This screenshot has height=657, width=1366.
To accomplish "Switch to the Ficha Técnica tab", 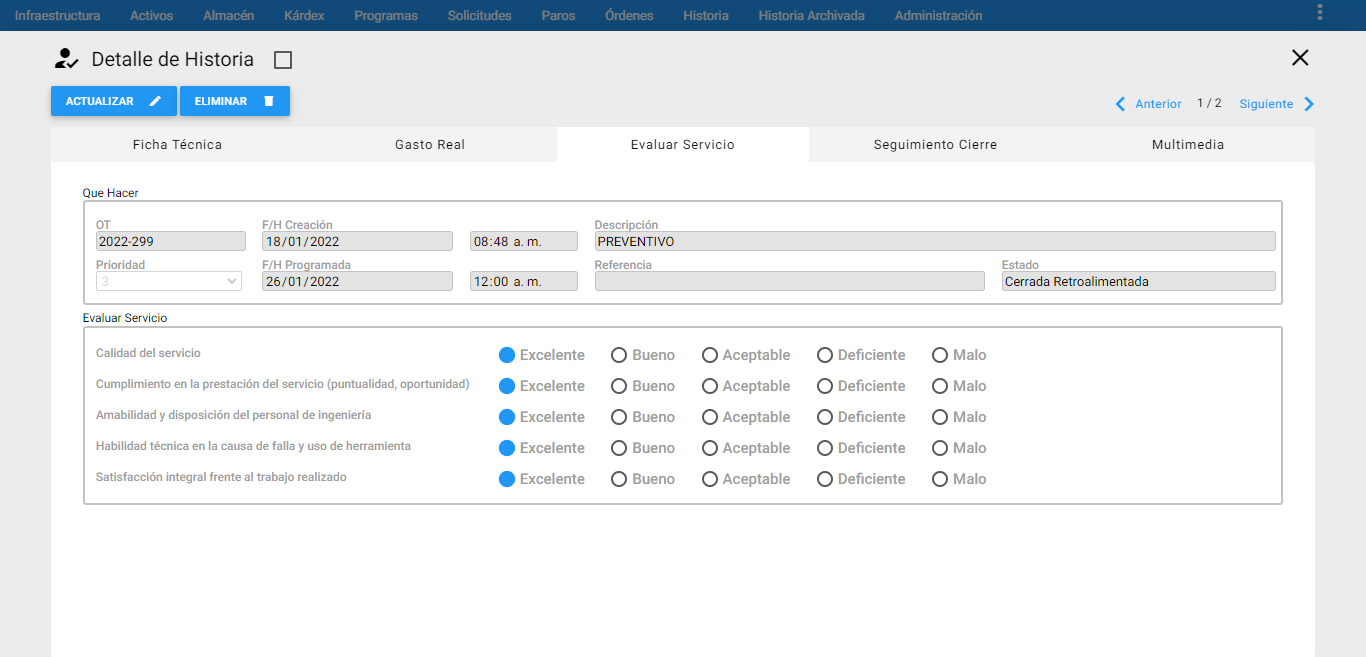I will 177,145.
